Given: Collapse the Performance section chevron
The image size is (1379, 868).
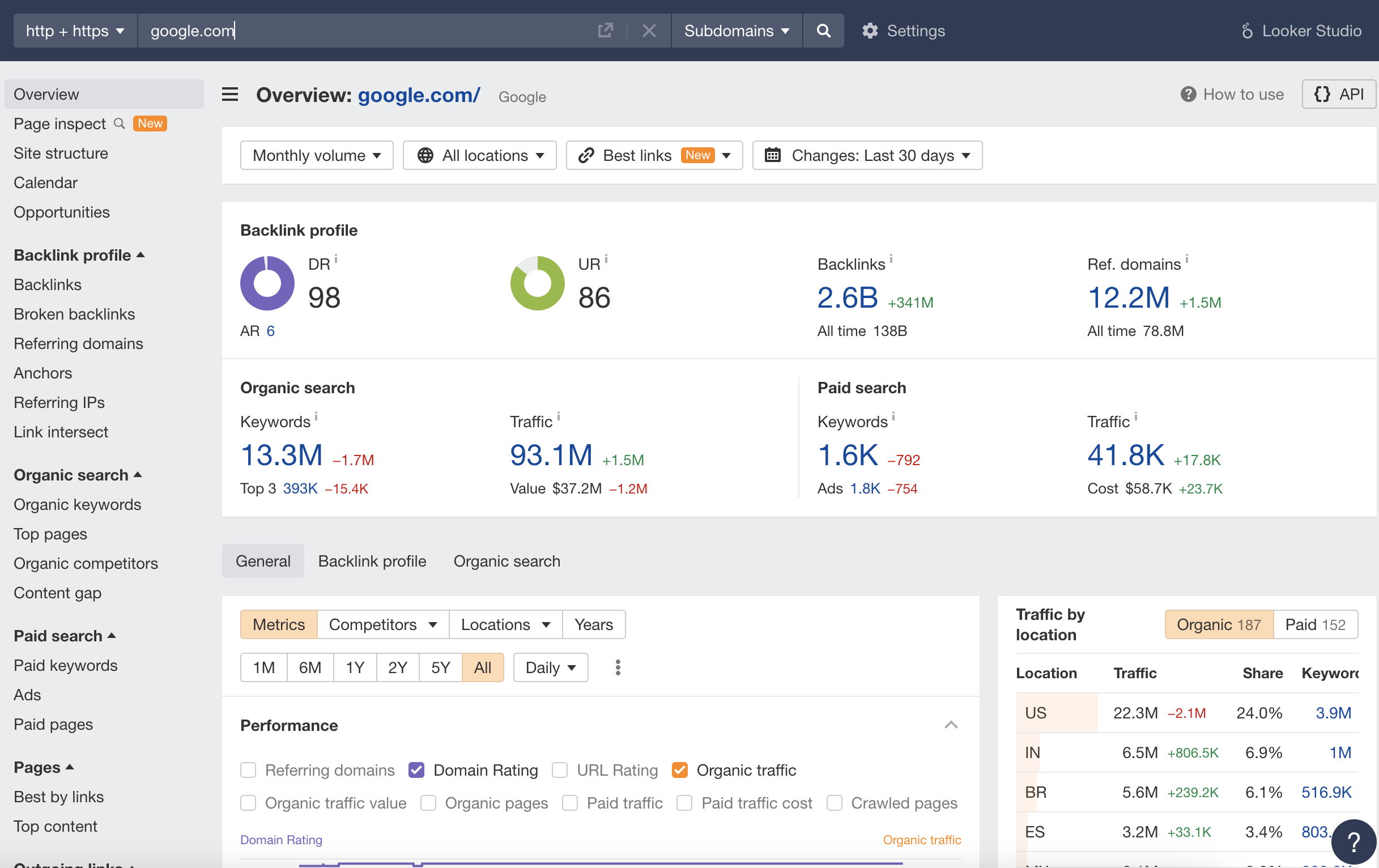Looking at the screenshot, I should click(951, 725).
